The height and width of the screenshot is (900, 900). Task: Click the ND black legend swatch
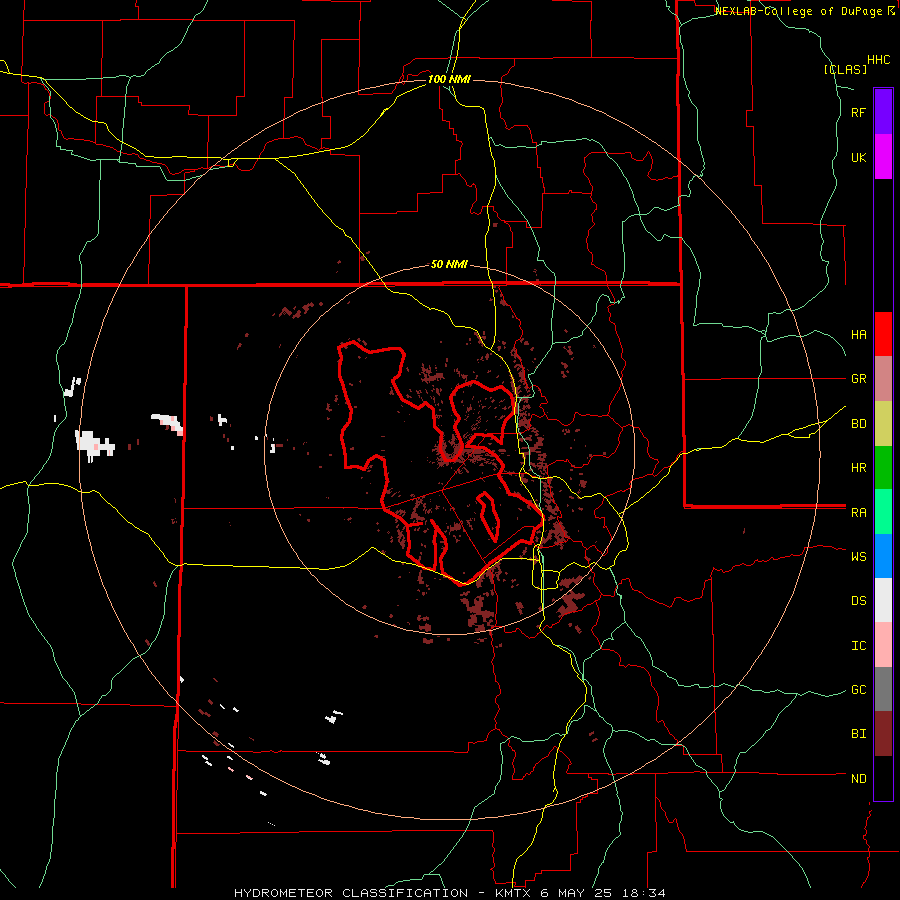point(883,778)
